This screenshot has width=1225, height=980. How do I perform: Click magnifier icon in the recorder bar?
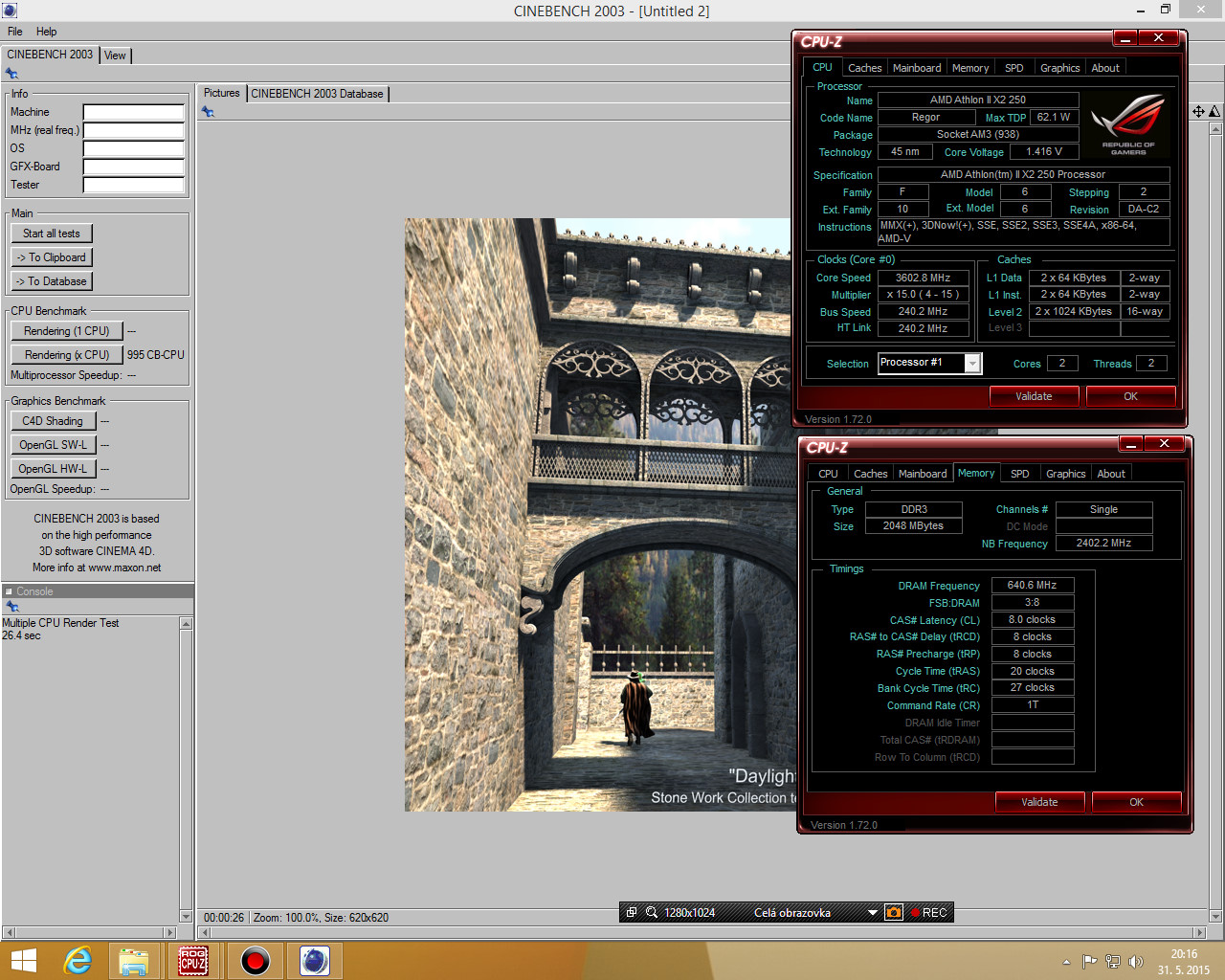(652, 912)
